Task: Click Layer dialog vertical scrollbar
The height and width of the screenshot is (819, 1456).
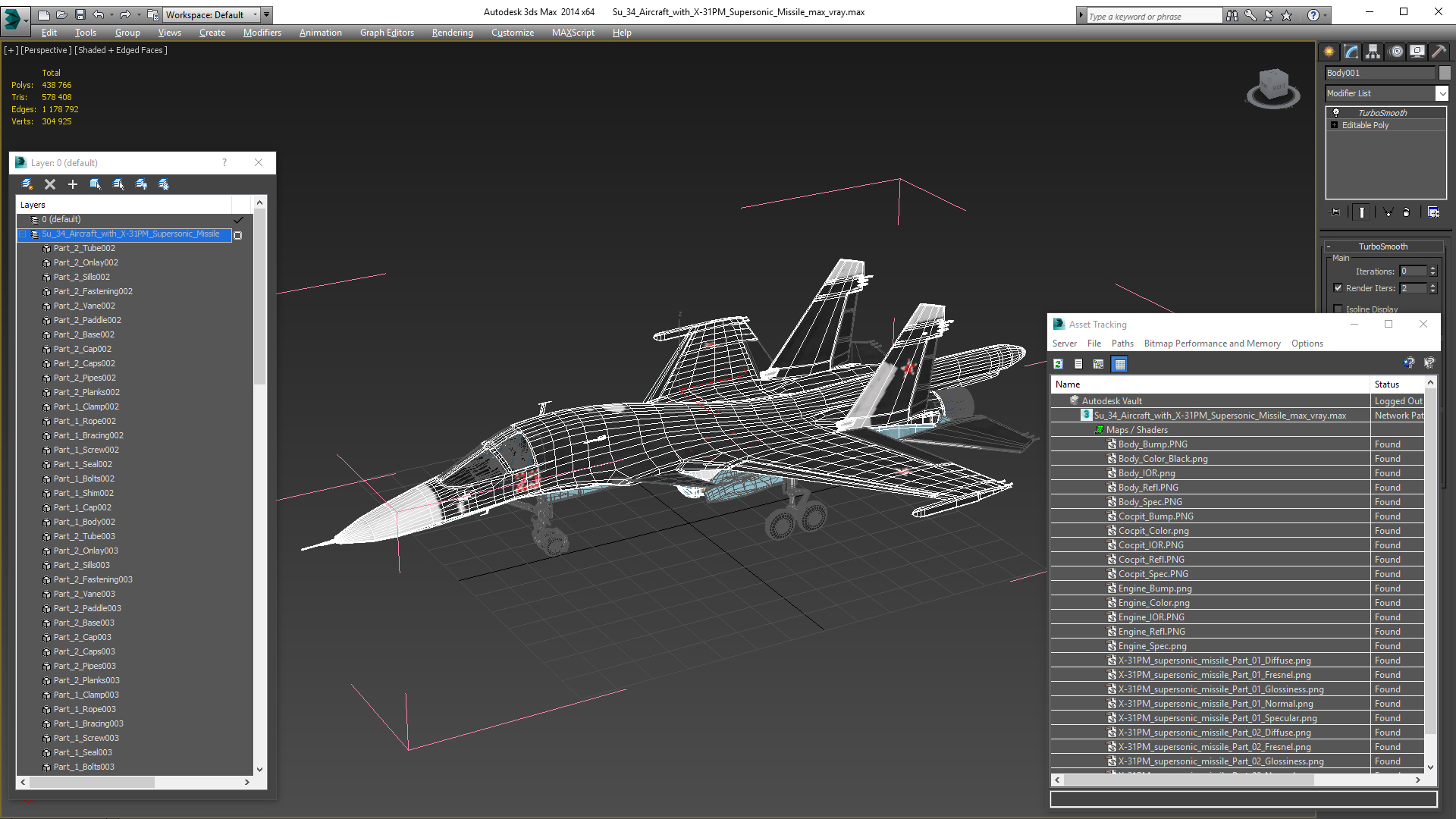Action: (x=259, y=485)
